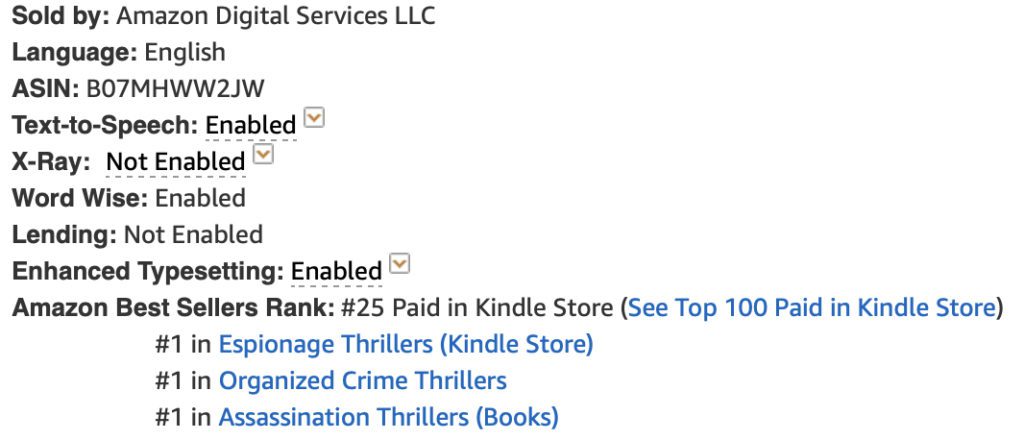
Task: Click the Lending Not Enabled value
Action: click(193, 235)
